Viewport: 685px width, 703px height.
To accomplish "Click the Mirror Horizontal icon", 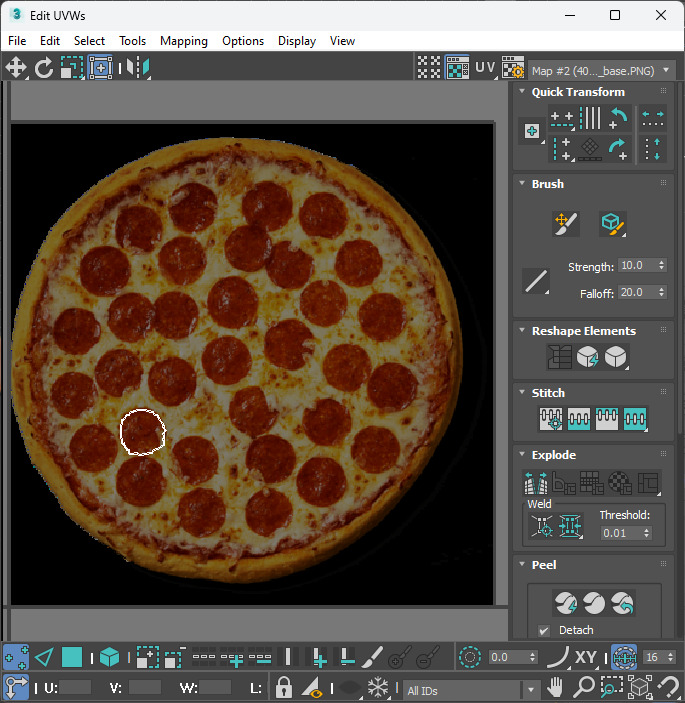I will coord(138,68).
